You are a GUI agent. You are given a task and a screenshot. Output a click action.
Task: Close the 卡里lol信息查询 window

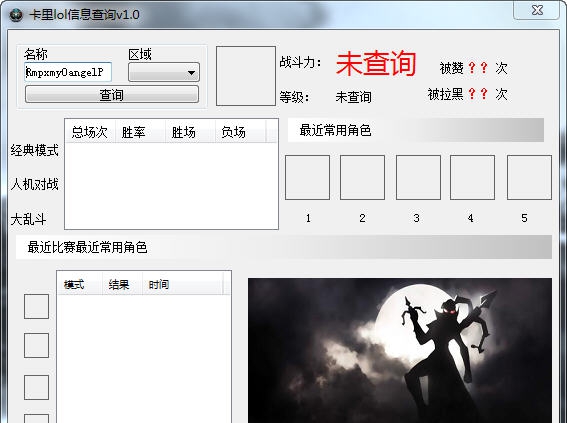coord(537,10)
